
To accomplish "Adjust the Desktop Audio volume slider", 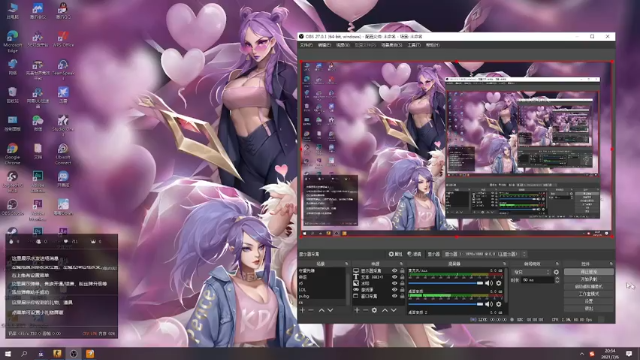I will click(x=446, y=304).
